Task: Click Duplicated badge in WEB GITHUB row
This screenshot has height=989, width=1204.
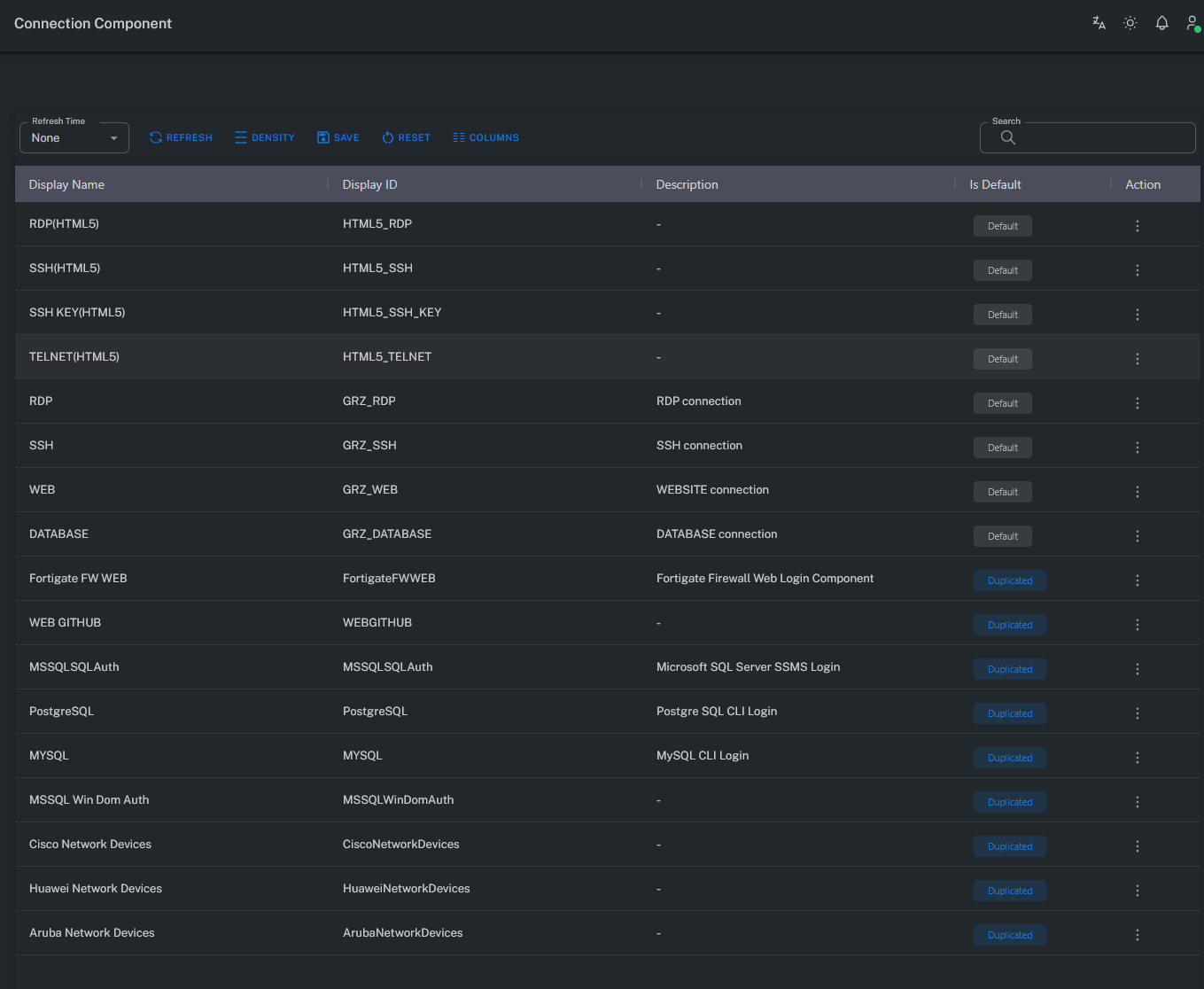Action: pyautogui.click(x=1010, y=625)
